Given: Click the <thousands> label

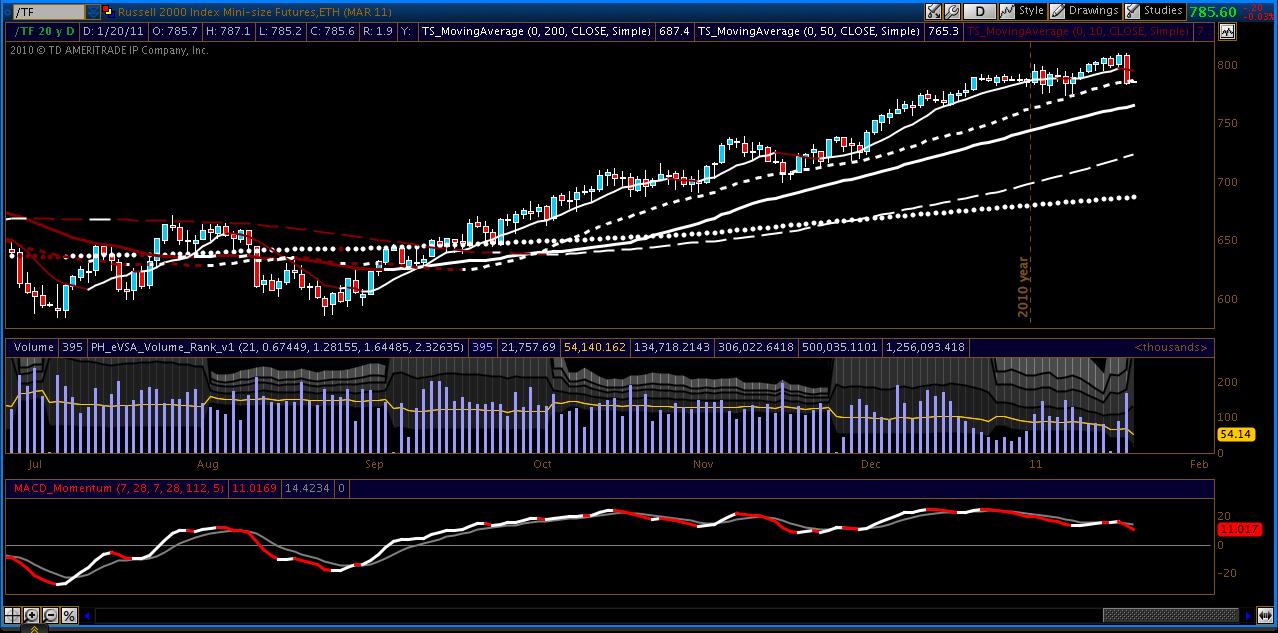Looking at the screenshot, I should tap(1171, 348).
